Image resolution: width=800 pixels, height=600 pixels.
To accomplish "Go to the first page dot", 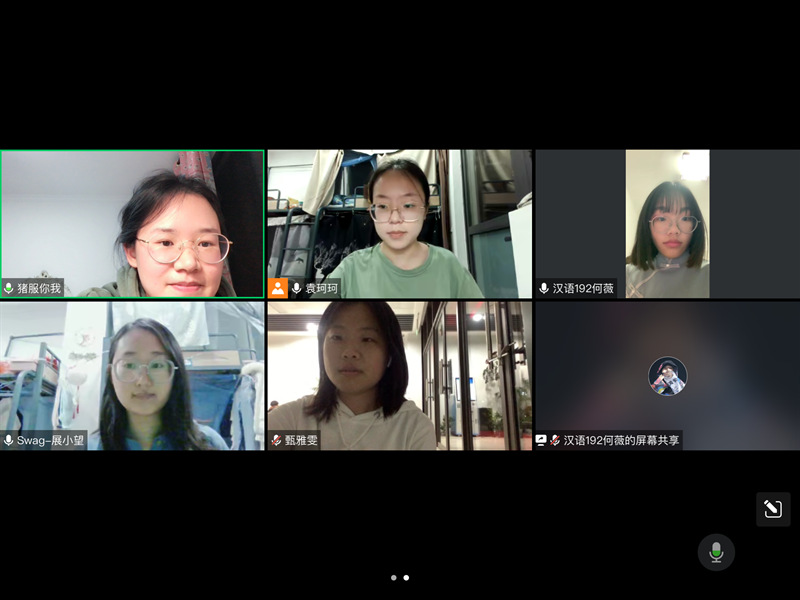I will tap(393, 578).
